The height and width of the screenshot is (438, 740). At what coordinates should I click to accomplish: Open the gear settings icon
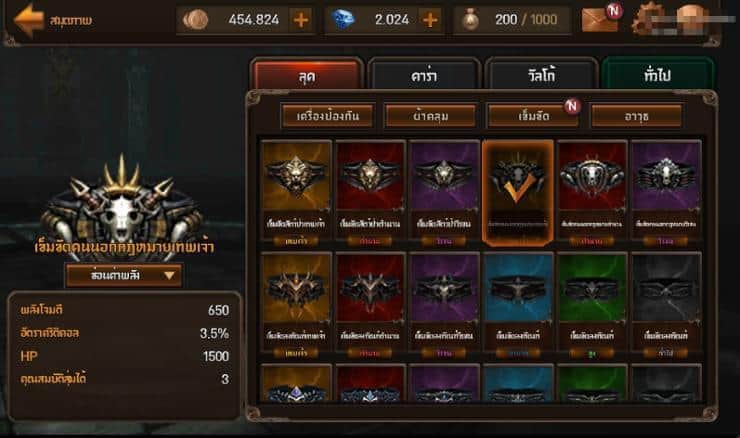click(x=649, y=19)
